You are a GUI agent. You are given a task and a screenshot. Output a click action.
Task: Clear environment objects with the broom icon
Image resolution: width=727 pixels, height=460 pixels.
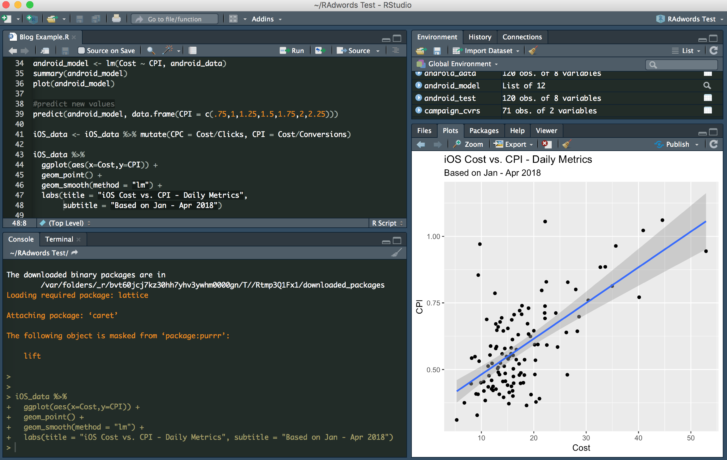tap(532, 50)
